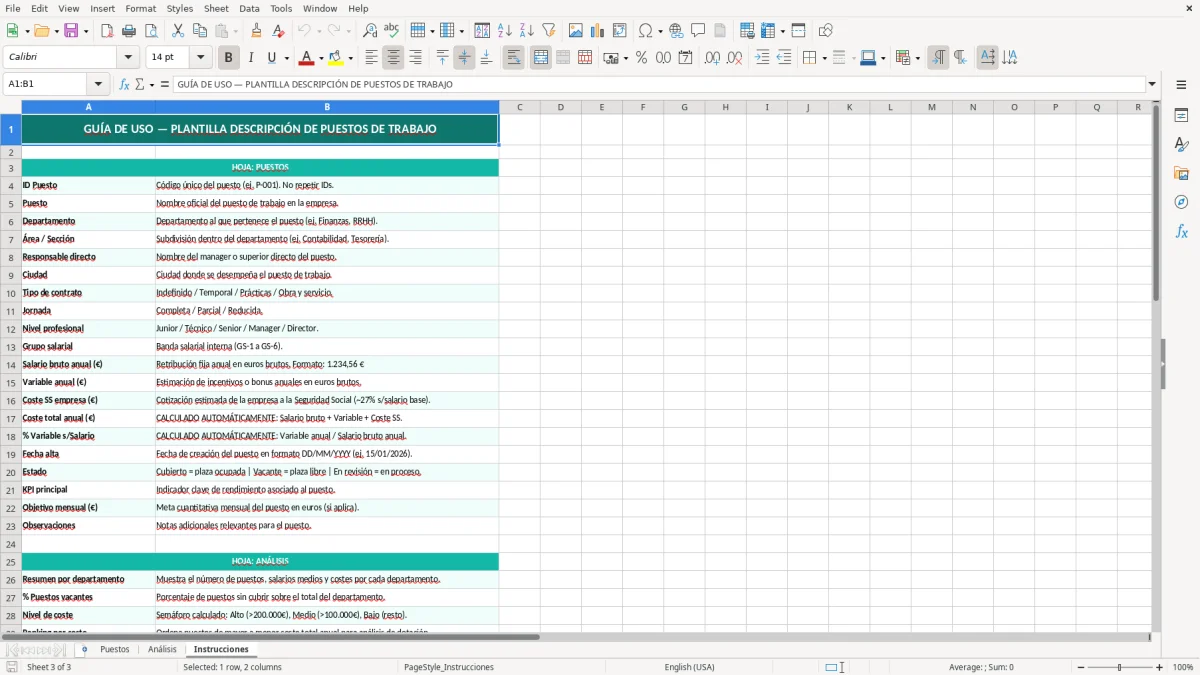This screenshot has height=675, width=1200.
Task: Open the Underline style dropdown arrow
Action: coord(285,58)
